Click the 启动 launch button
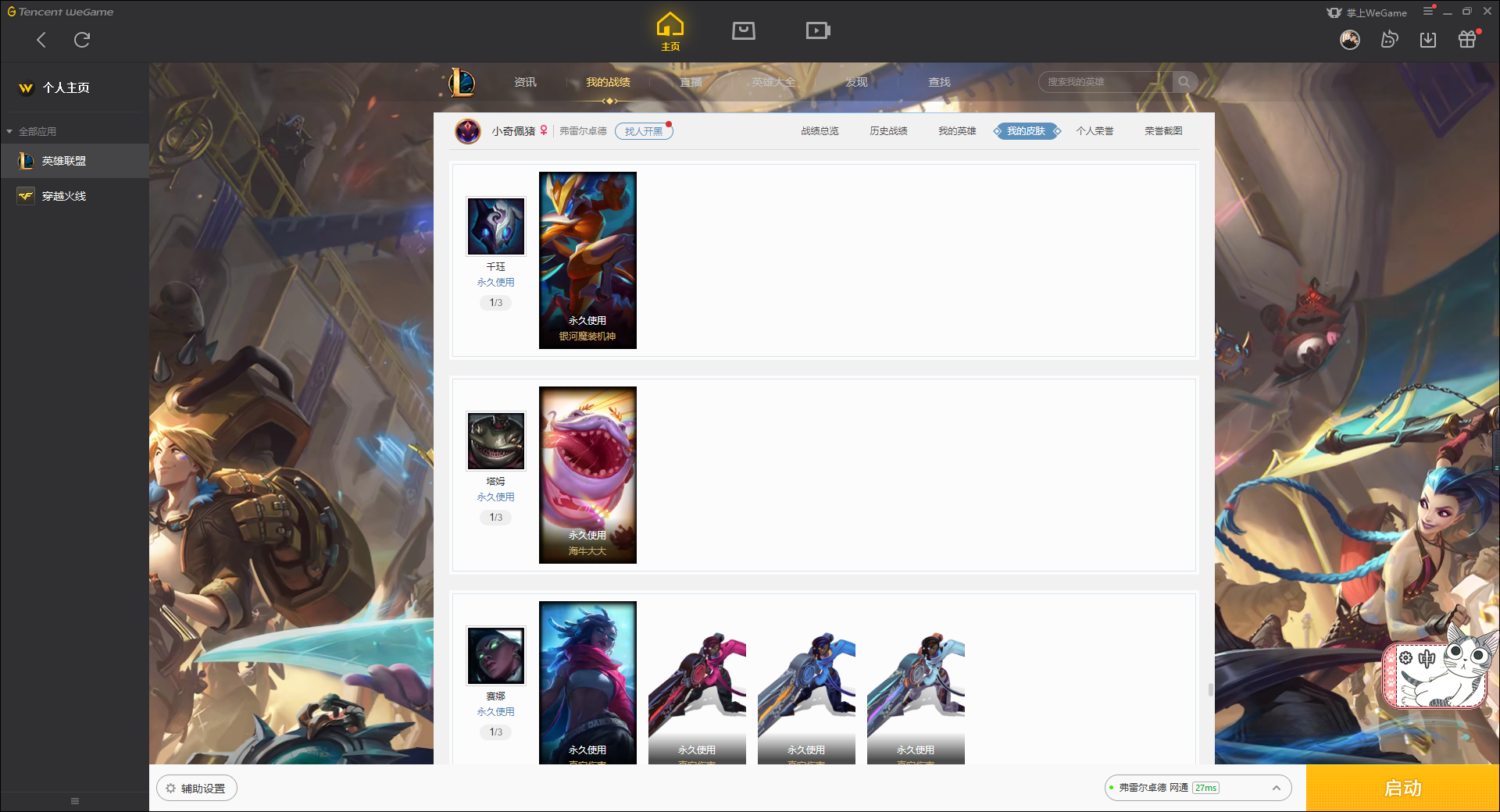This screenshot has height=812, width=1500. (1403, 789)
